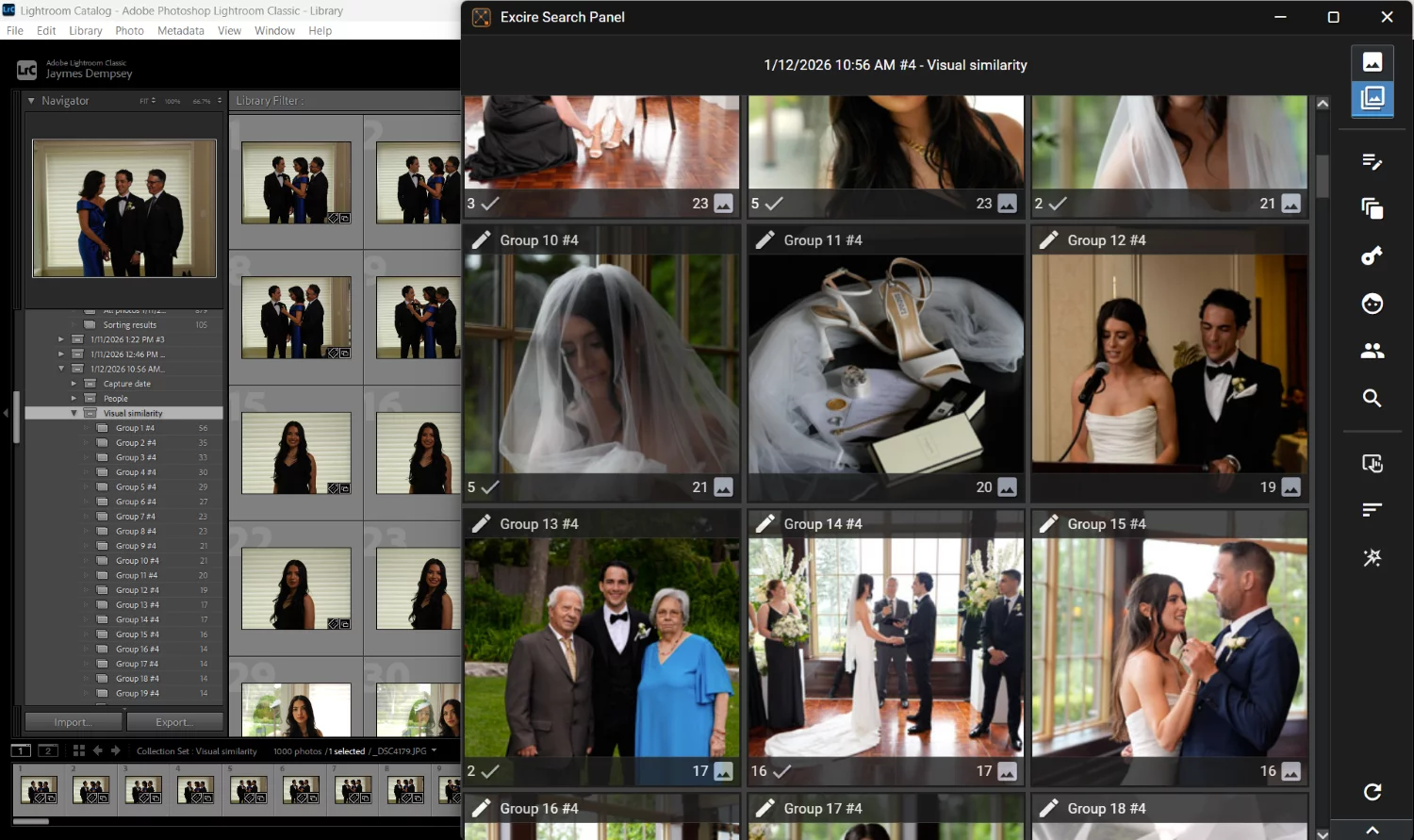1414x840 pixels.
Task: Collapse the Navigator panel triangle
Action: [31, 101]
